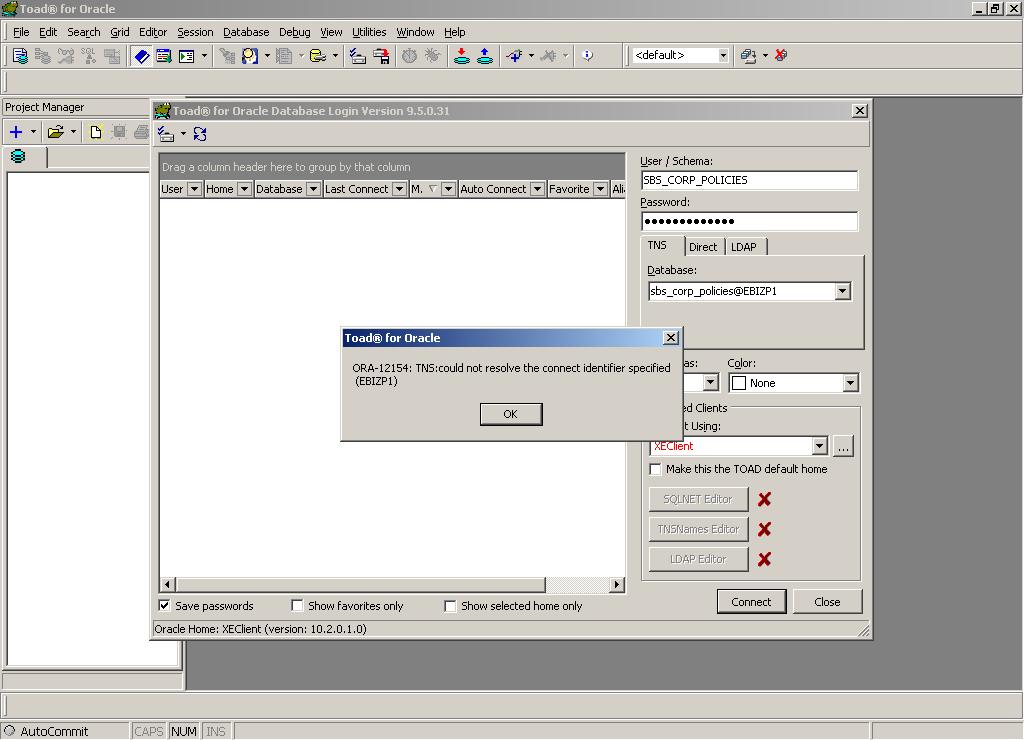This screenshot has width=1024, height=740.
Task: Open the Last Connect column dropdown
Action: pos(400,189)
